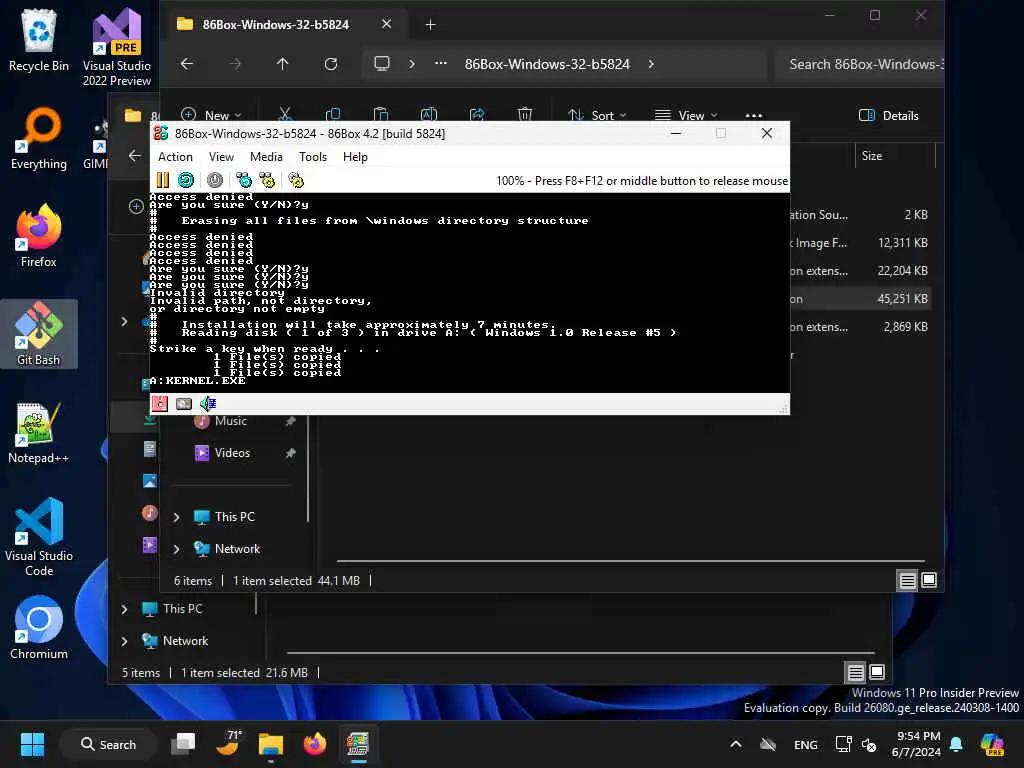Rename the selected file via the Explorer toolbar
This screenshot has height=768, width=1024.
click(x=429, y=114)
